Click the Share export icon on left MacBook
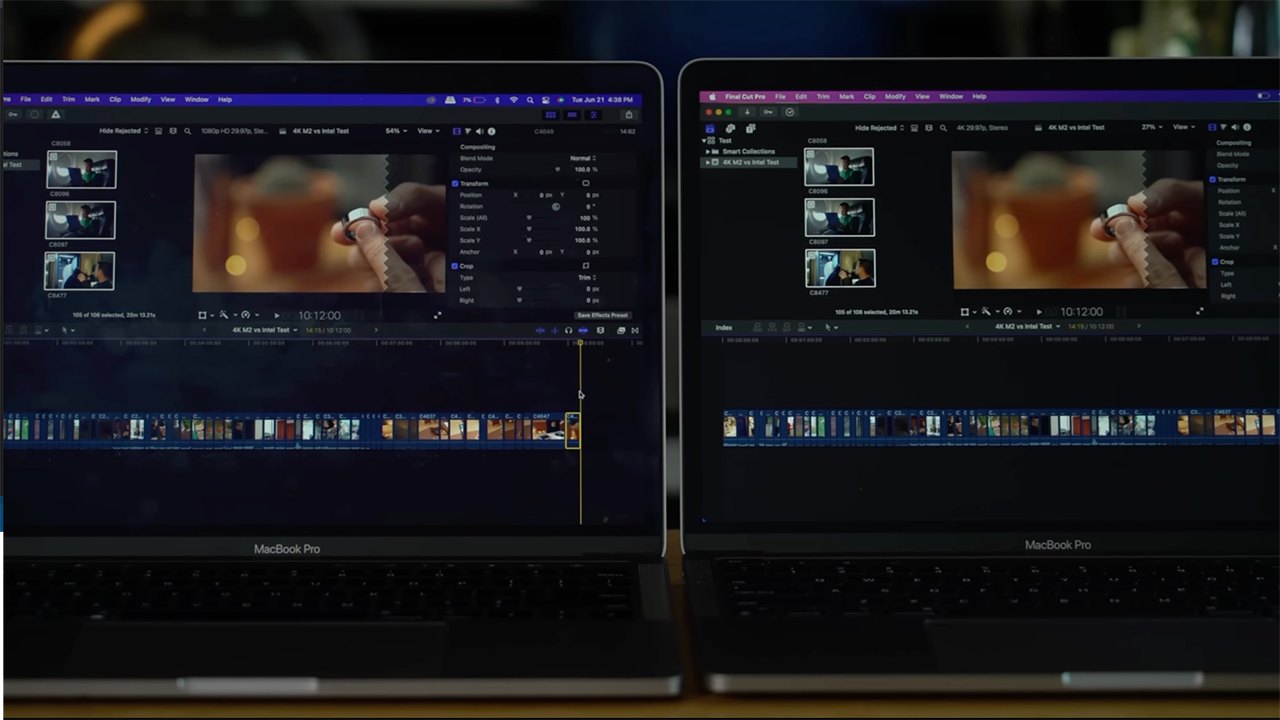Screen dimensions: 1280x720 pos(629,115)
